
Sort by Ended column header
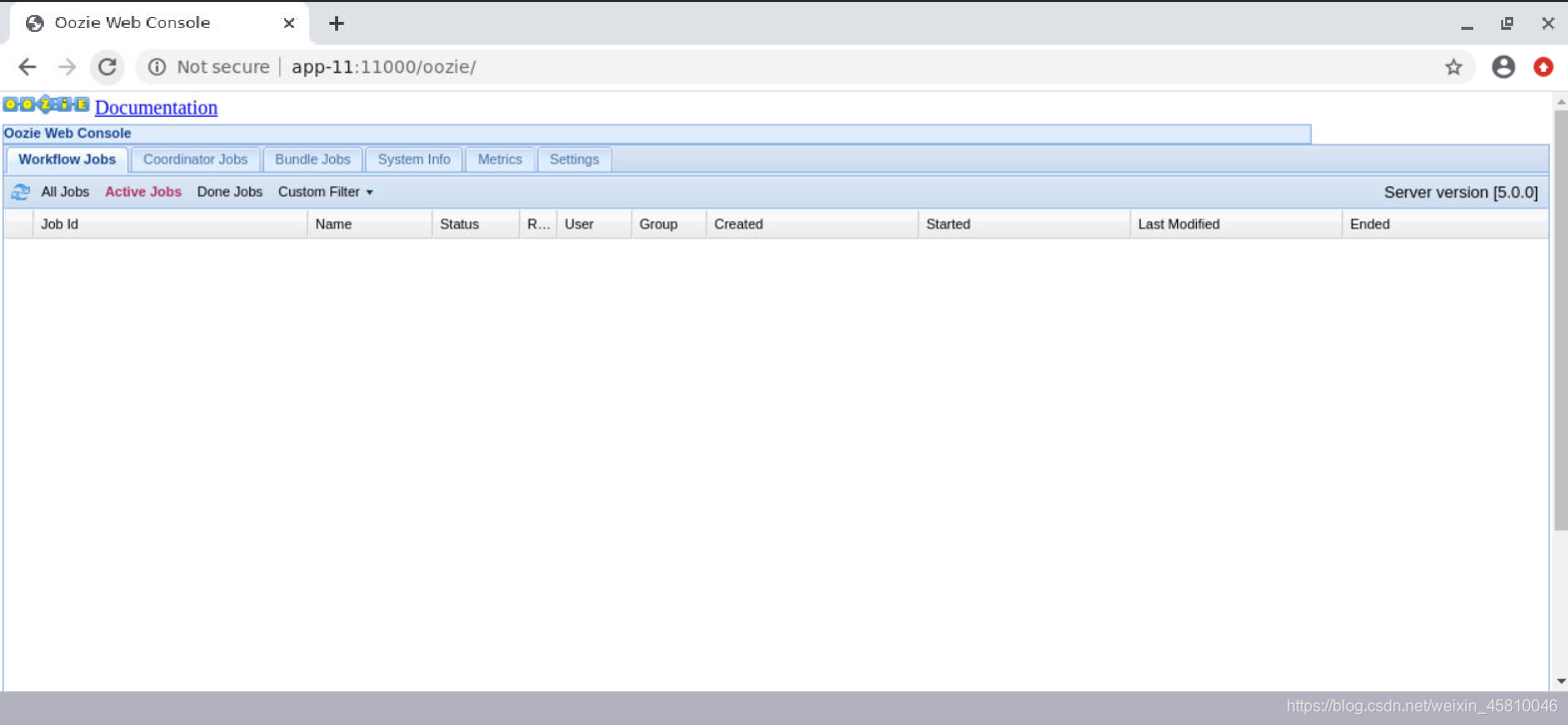click(x=1445, y=224)
